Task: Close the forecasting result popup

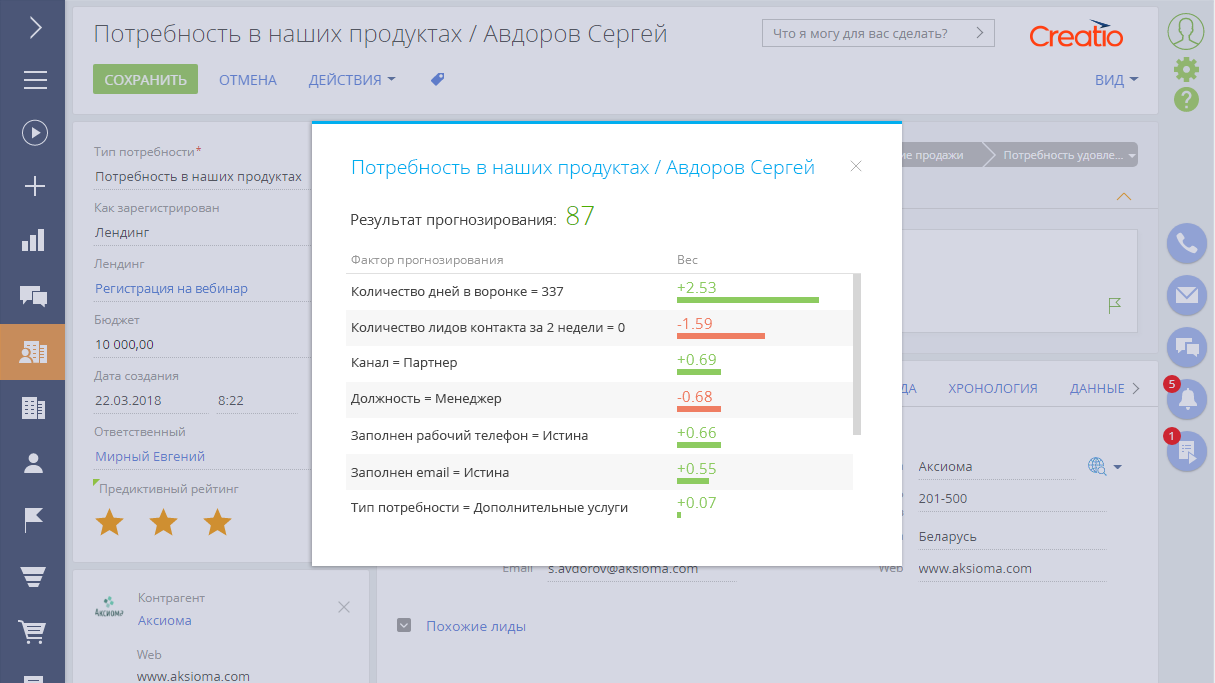Action: (856, 167)
